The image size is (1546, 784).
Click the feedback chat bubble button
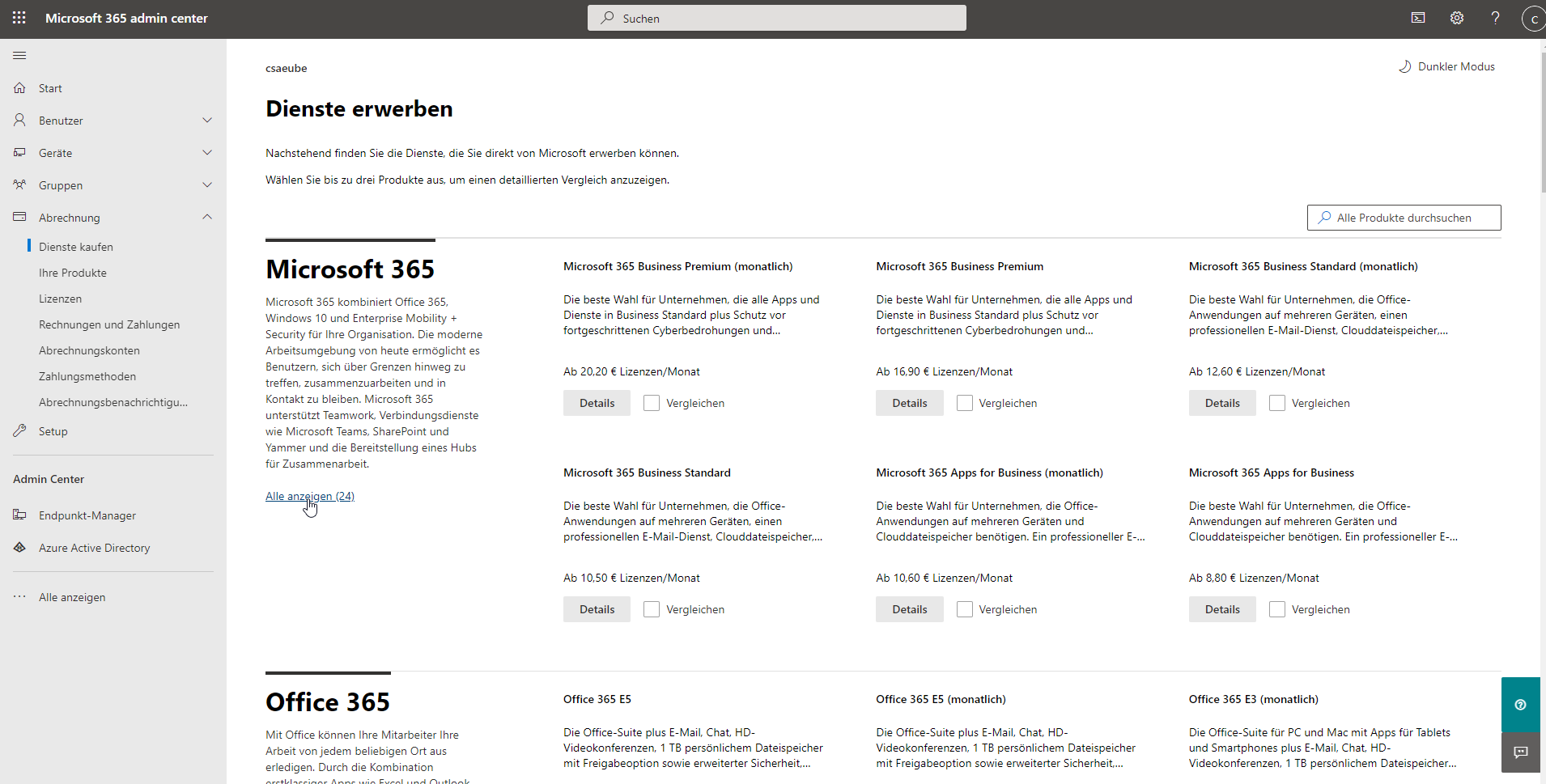(1520, 752)
